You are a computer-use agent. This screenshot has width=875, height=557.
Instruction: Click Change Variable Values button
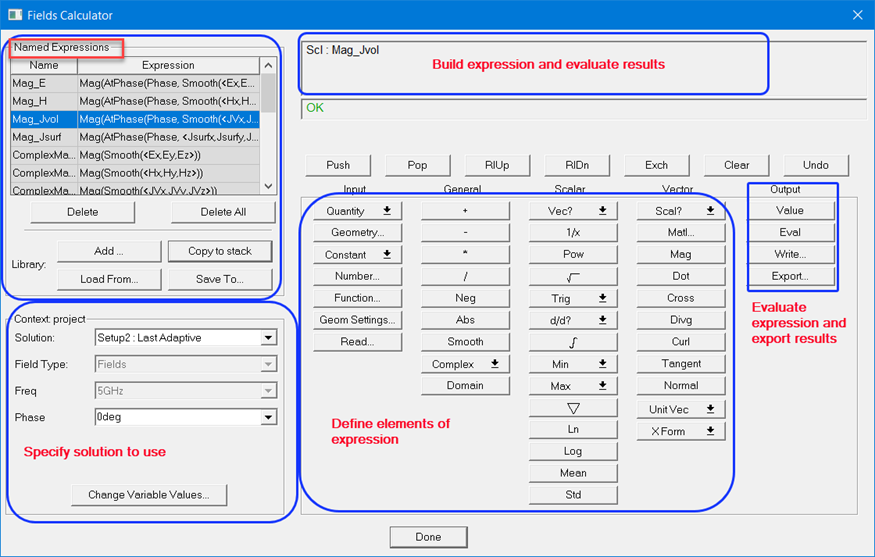(x=149, y=495)
